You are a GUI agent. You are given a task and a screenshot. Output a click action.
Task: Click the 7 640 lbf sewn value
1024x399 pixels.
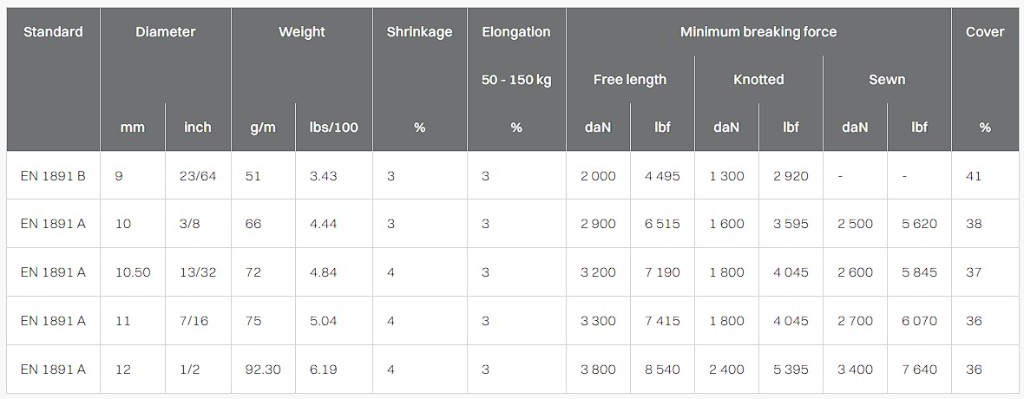coord(920,369)
